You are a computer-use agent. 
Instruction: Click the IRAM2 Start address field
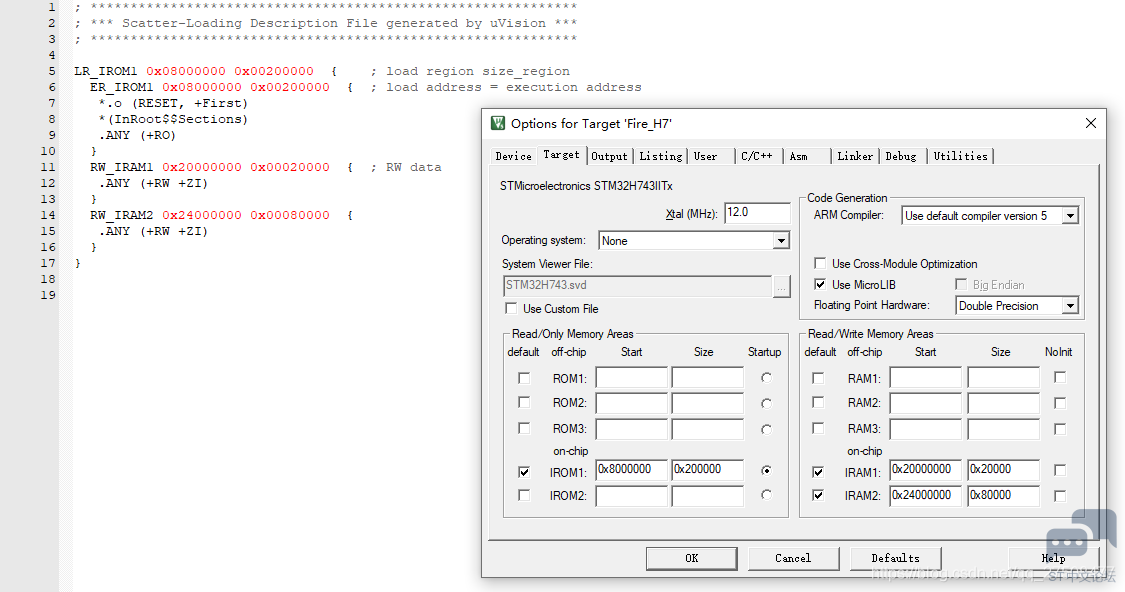pos(926,495)
